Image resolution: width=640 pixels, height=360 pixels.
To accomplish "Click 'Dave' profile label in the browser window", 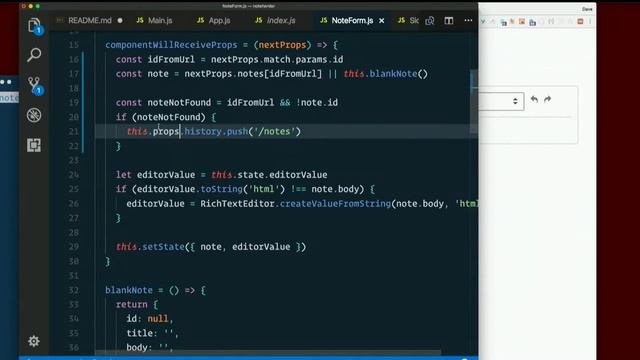I will click(587, 9).
